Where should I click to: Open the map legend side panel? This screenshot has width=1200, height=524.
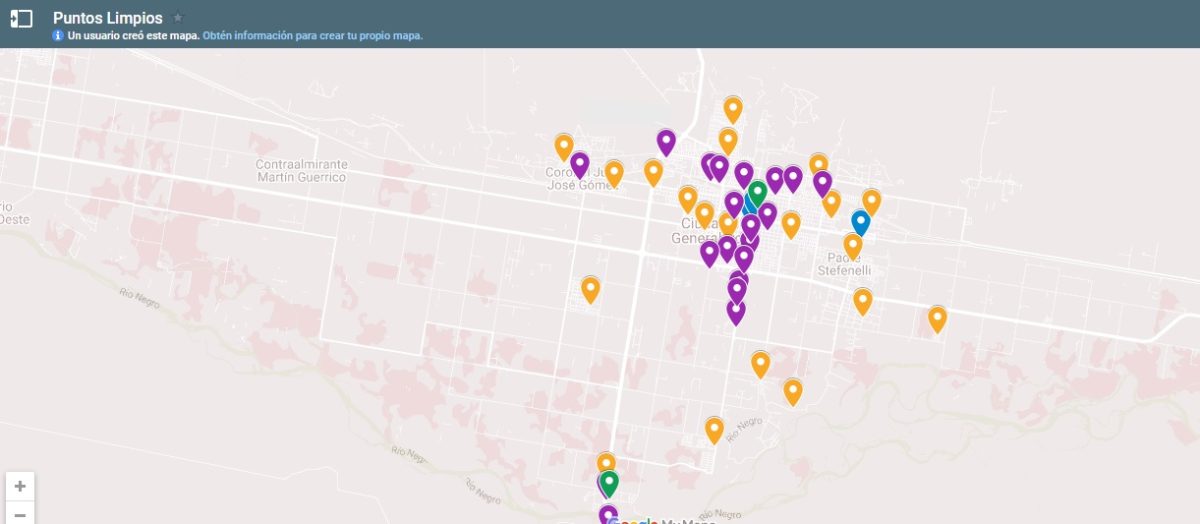pyautogui.click(x=21, y=18)
